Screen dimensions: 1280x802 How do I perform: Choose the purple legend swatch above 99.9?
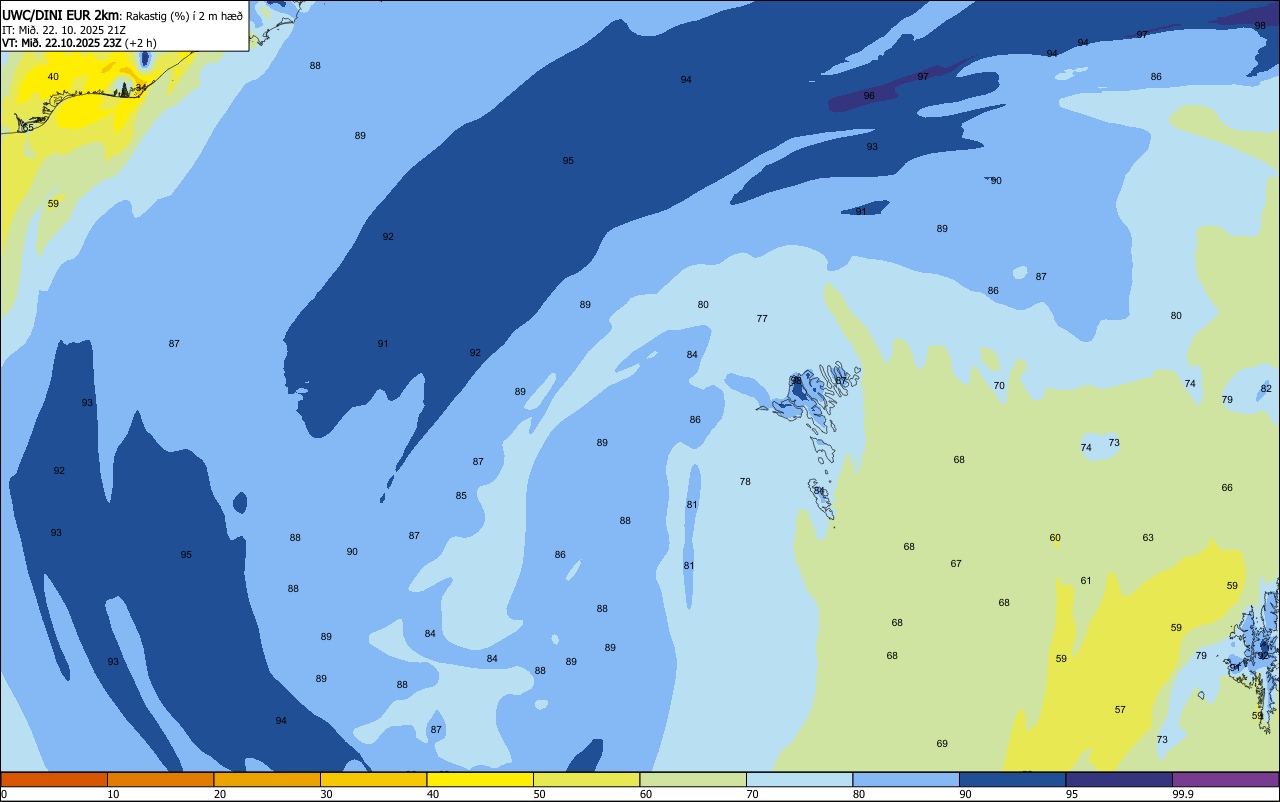tap(1225, 779)
